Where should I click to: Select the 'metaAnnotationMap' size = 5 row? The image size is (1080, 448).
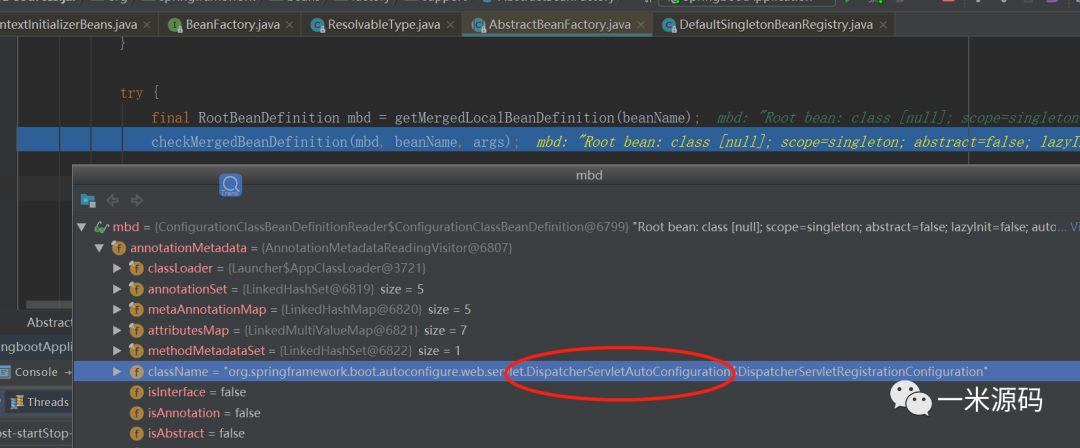click(x=577, y=309)
